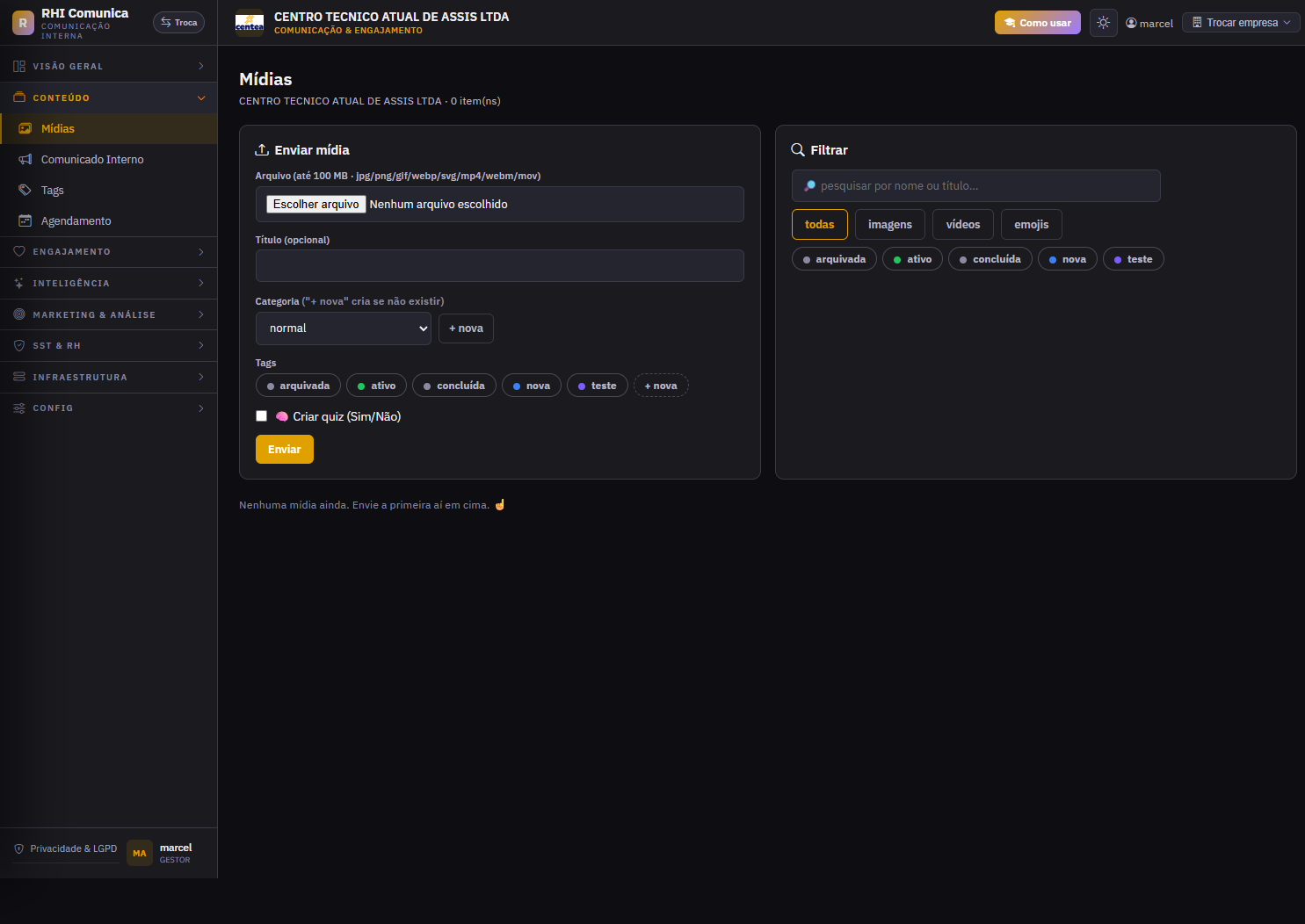Image resolution: width=1305 pixels, height=924 pixels.
Task: Select the emojis filter tab
Action: point(1032,224)
